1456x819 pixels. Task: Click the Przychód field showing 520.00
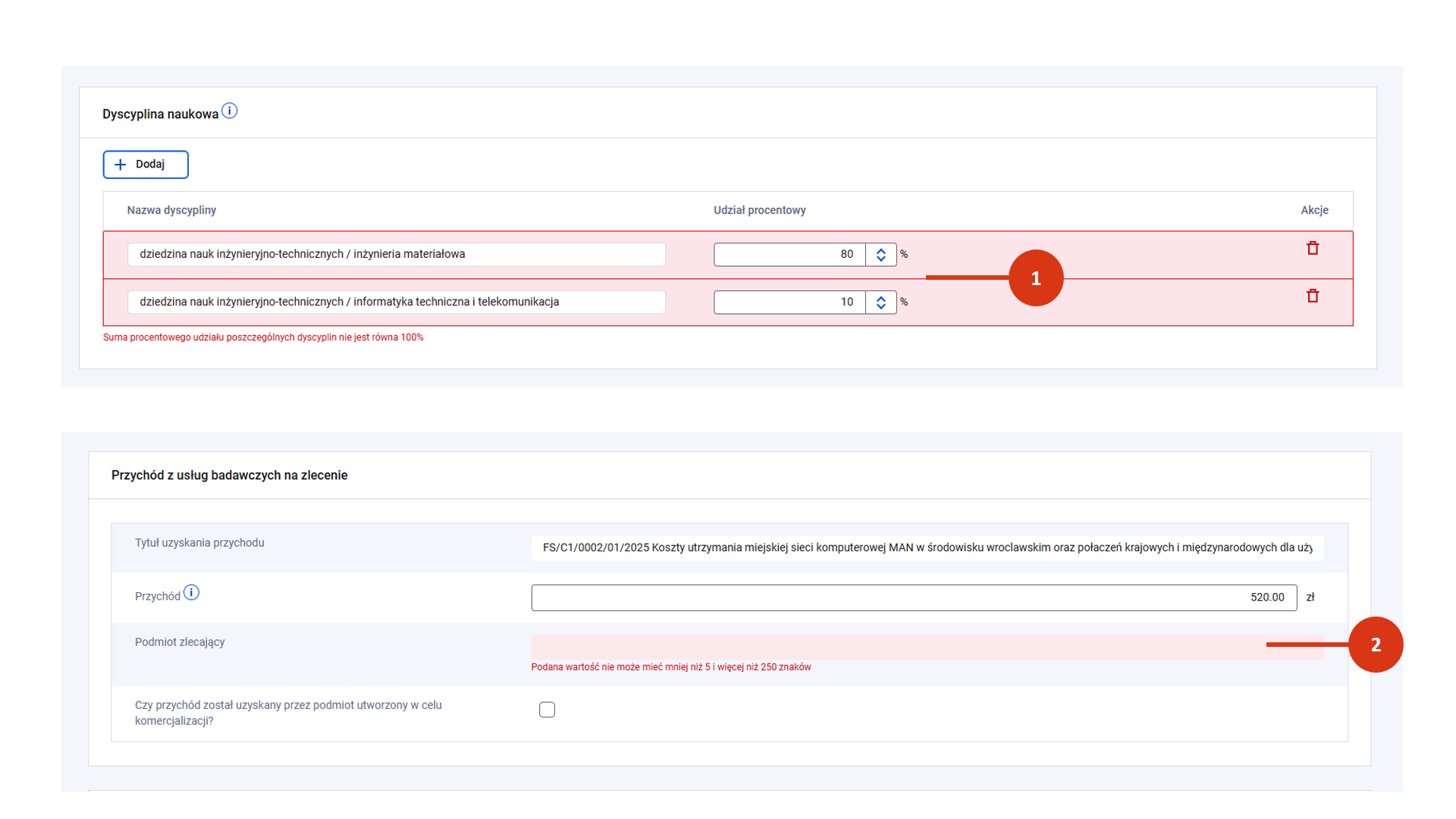[x=913, y=598]
